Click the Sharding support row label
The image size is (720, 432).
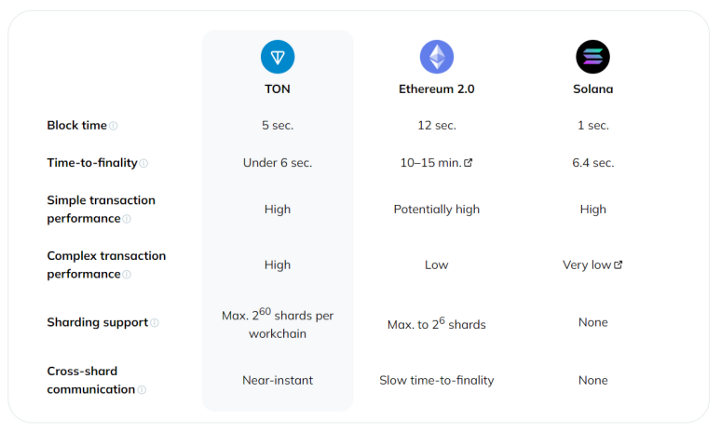[x=97, y=322]
